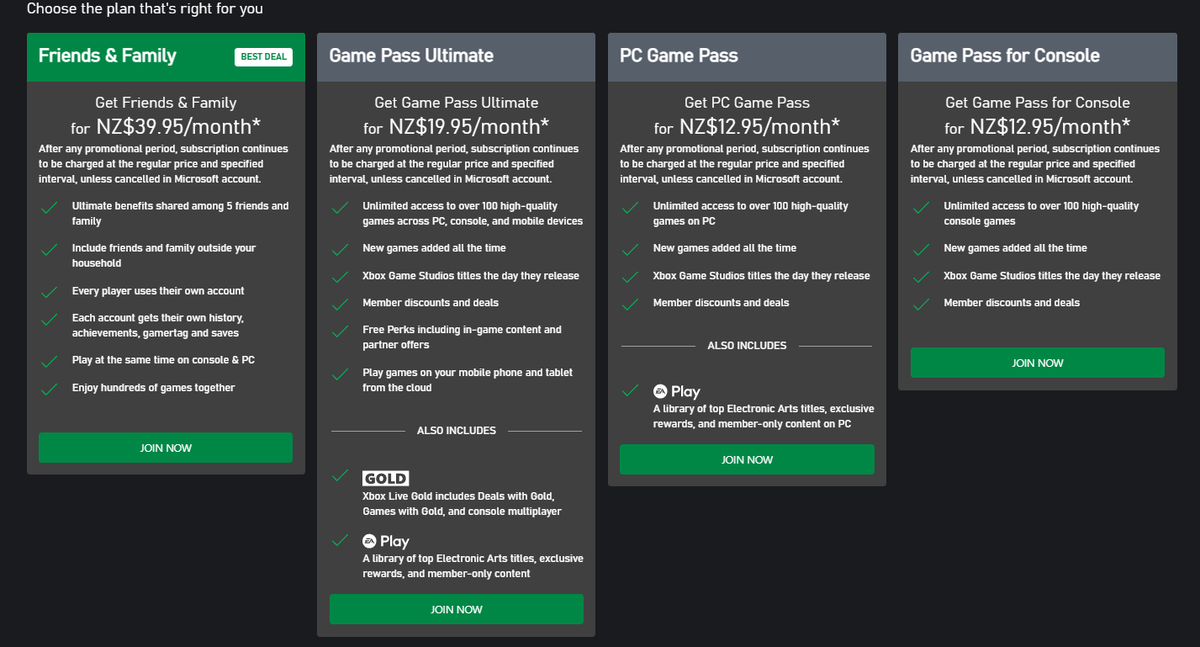Click checkmark beside 'Every player uses their own account'
The image size is (1200, 647).
pyautogui.click(x=49, y=293)
